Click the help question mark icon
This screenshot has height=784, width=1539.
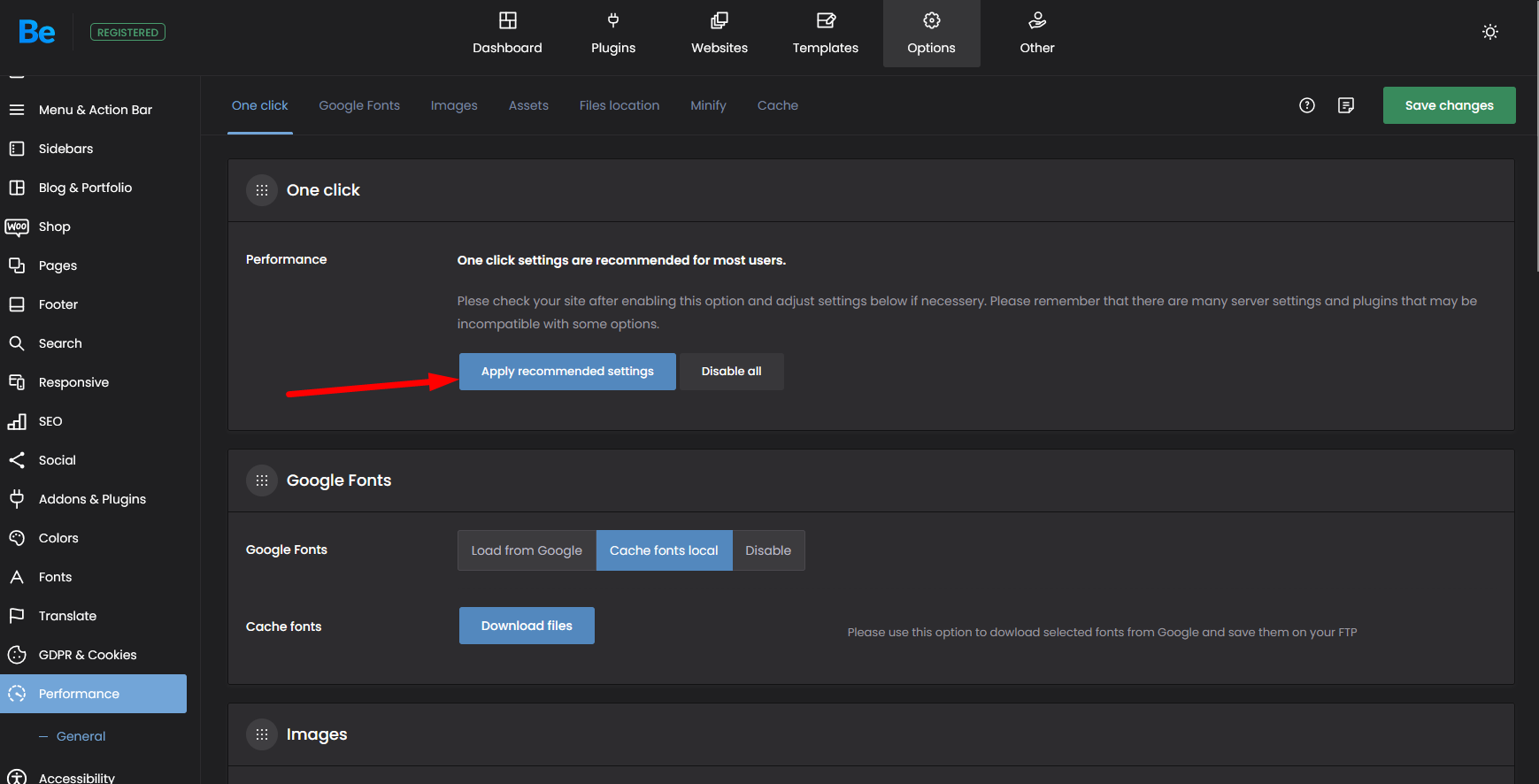tap(1307, 105)
